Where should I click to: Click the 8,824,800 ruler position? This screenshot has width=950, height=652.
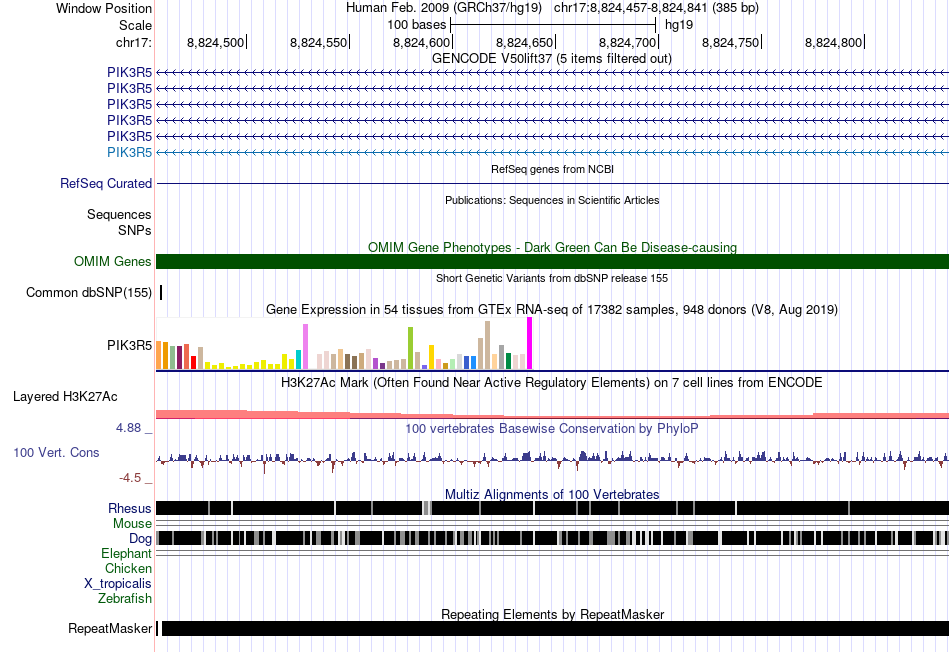click(833, 42)
